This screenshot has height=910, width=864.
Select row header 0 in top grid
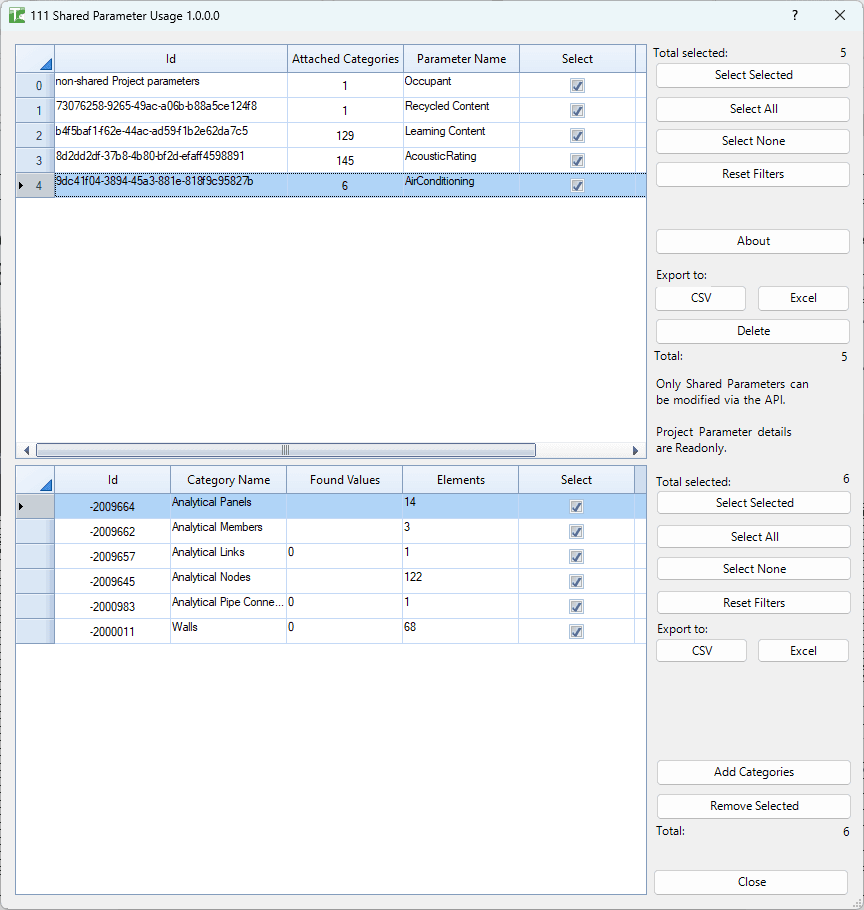click(x=35, y=85)
